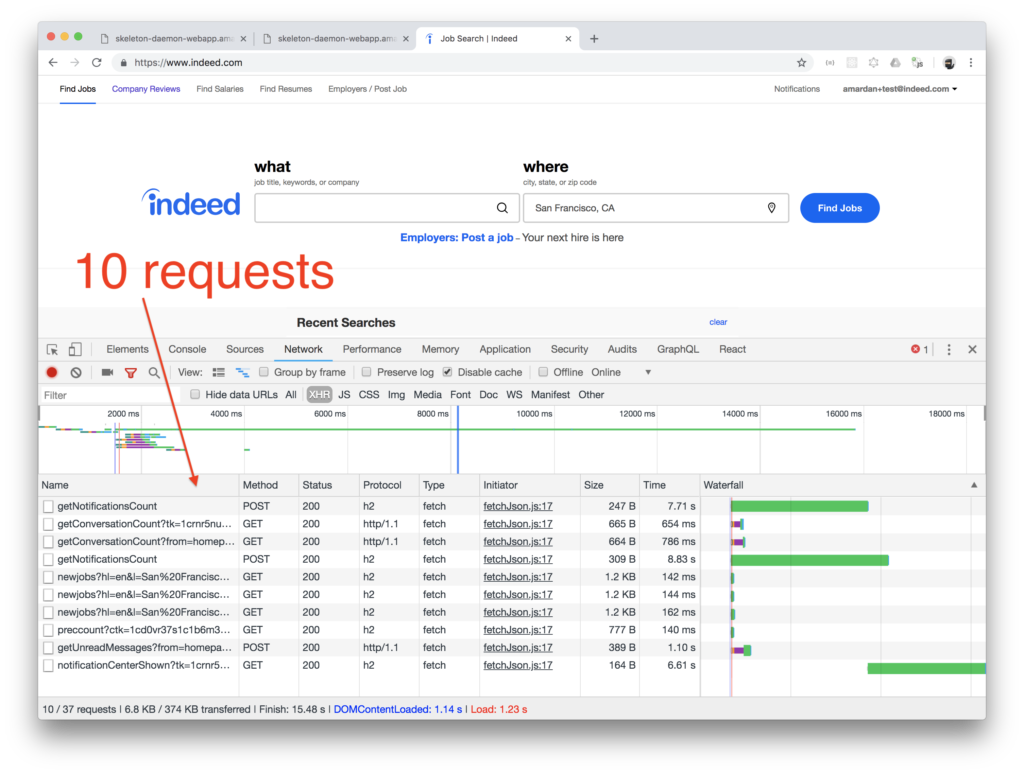Switch to the Console tab
Image resolution: width=1024 pixels, height=774 pixels.
187,349
